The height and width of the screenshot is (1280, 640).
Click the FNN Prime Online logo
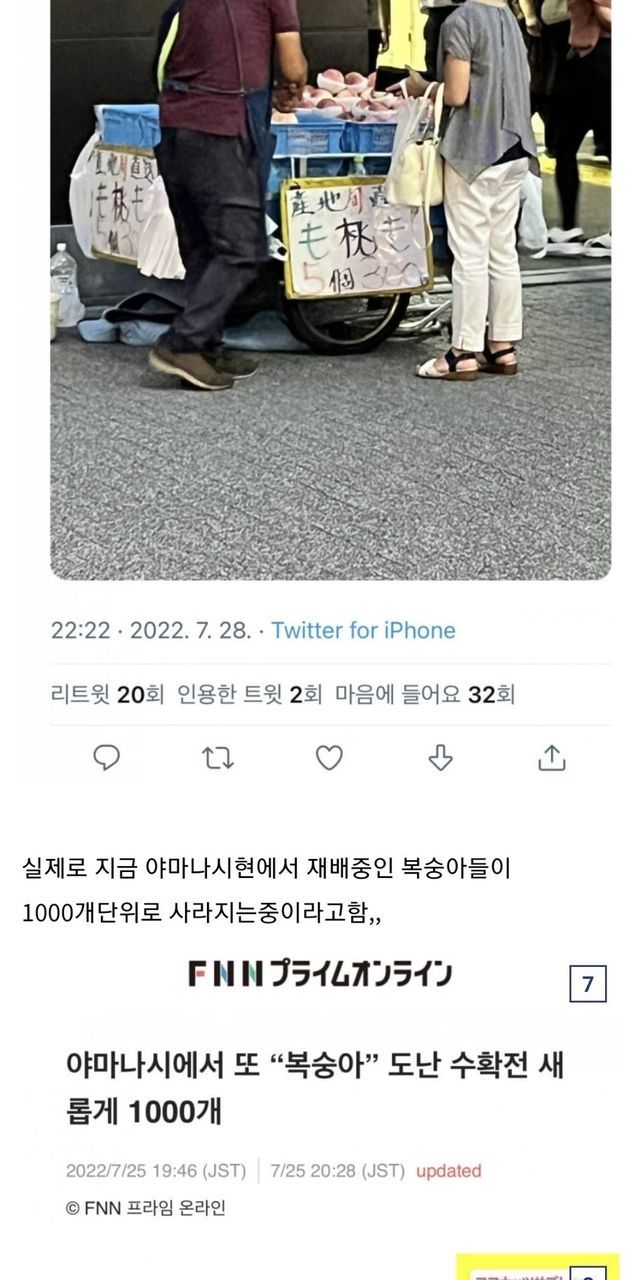coord(319,973)
